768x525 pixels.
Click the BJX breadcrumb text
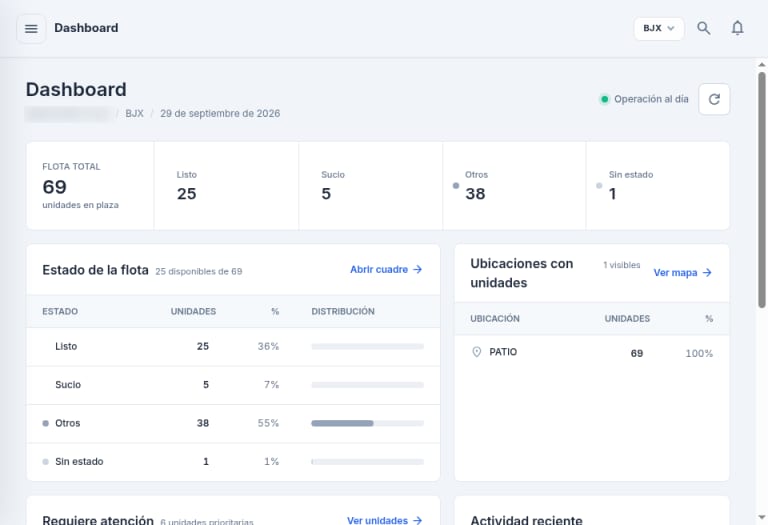(x=134, y=114)
